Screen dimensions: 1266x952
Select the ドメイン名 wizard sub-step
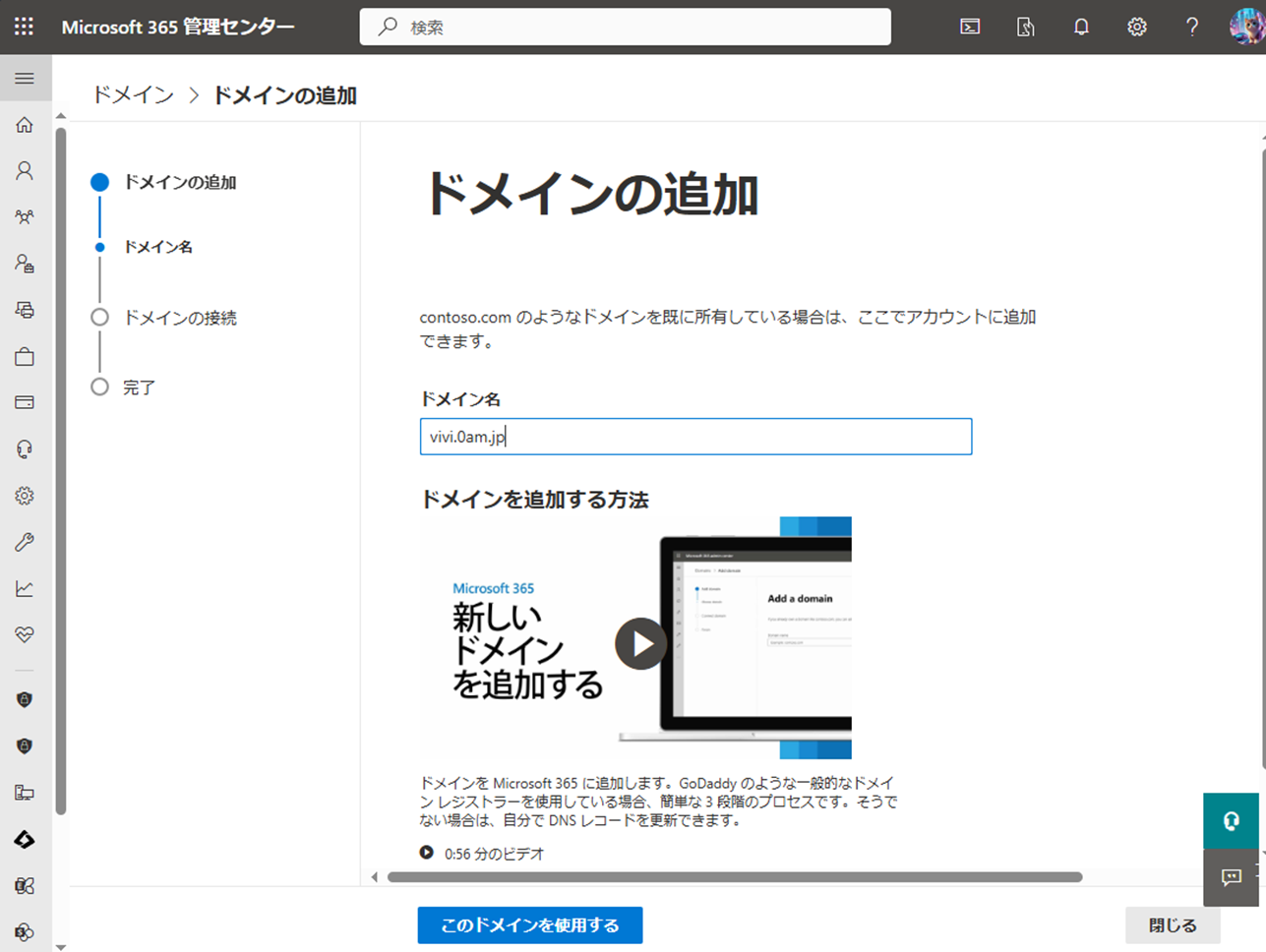point(157,247)
